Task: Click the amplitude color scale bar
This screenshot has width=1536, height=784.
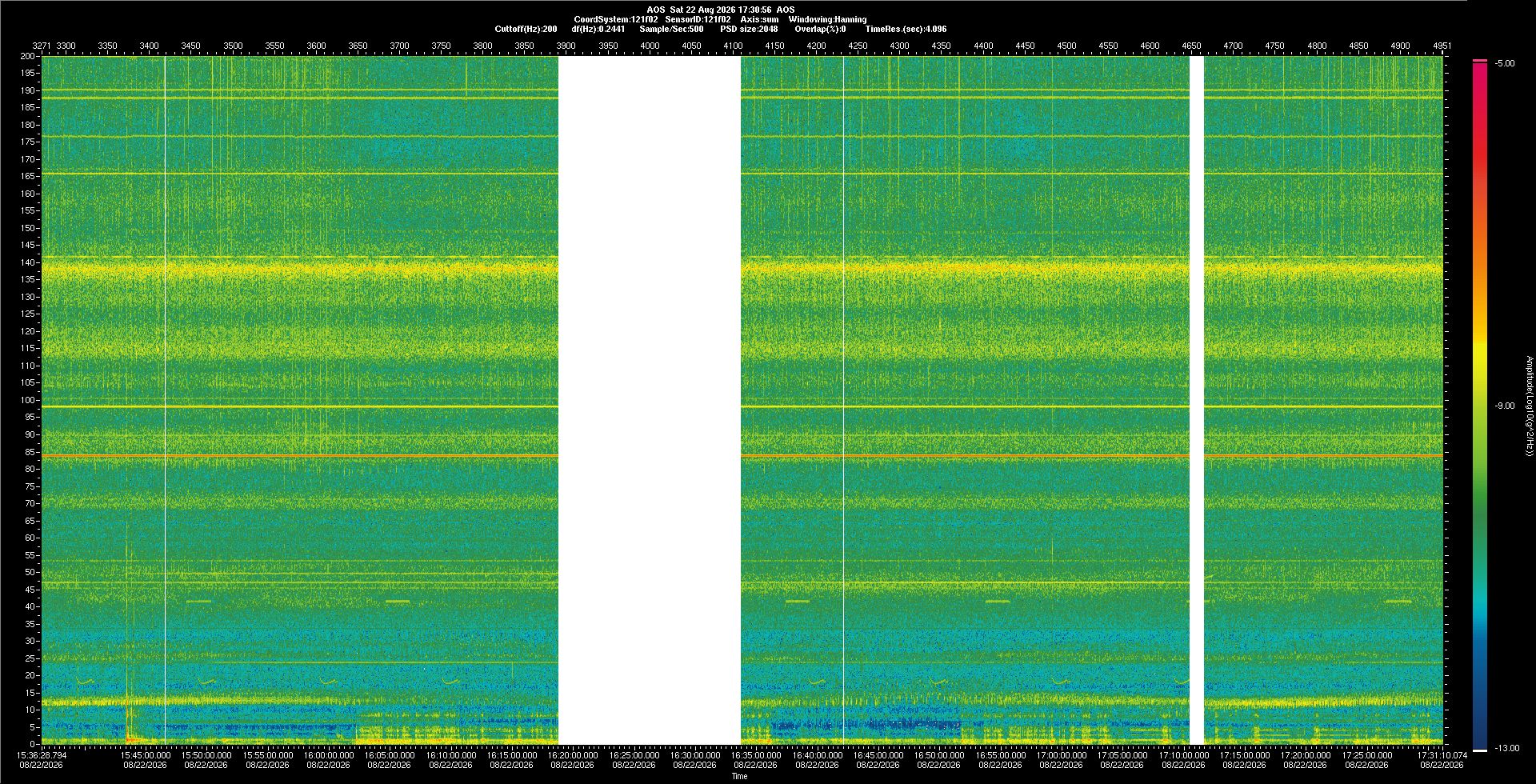Action: point(1480,406)
